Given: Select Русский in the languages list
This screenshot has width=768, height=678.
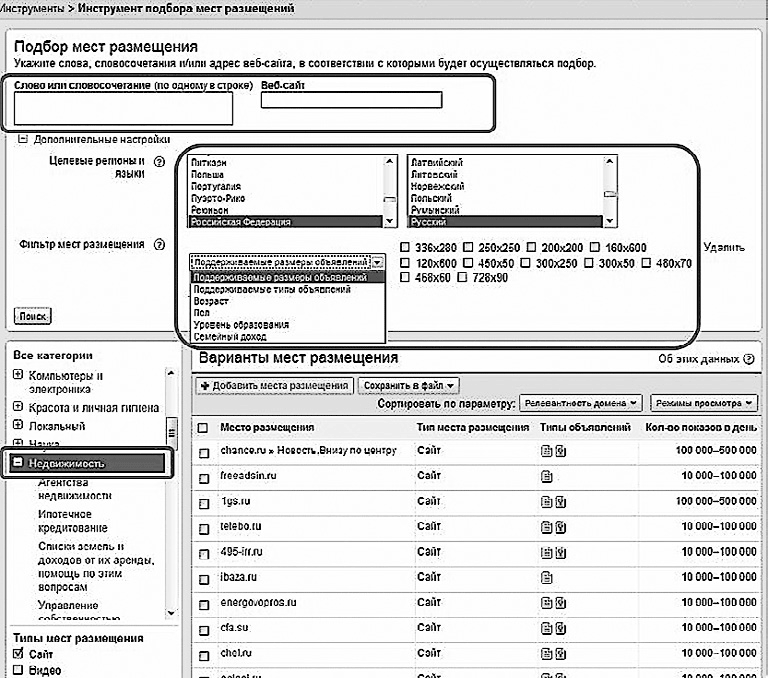Looking at the screenshot, I should 505,222.
